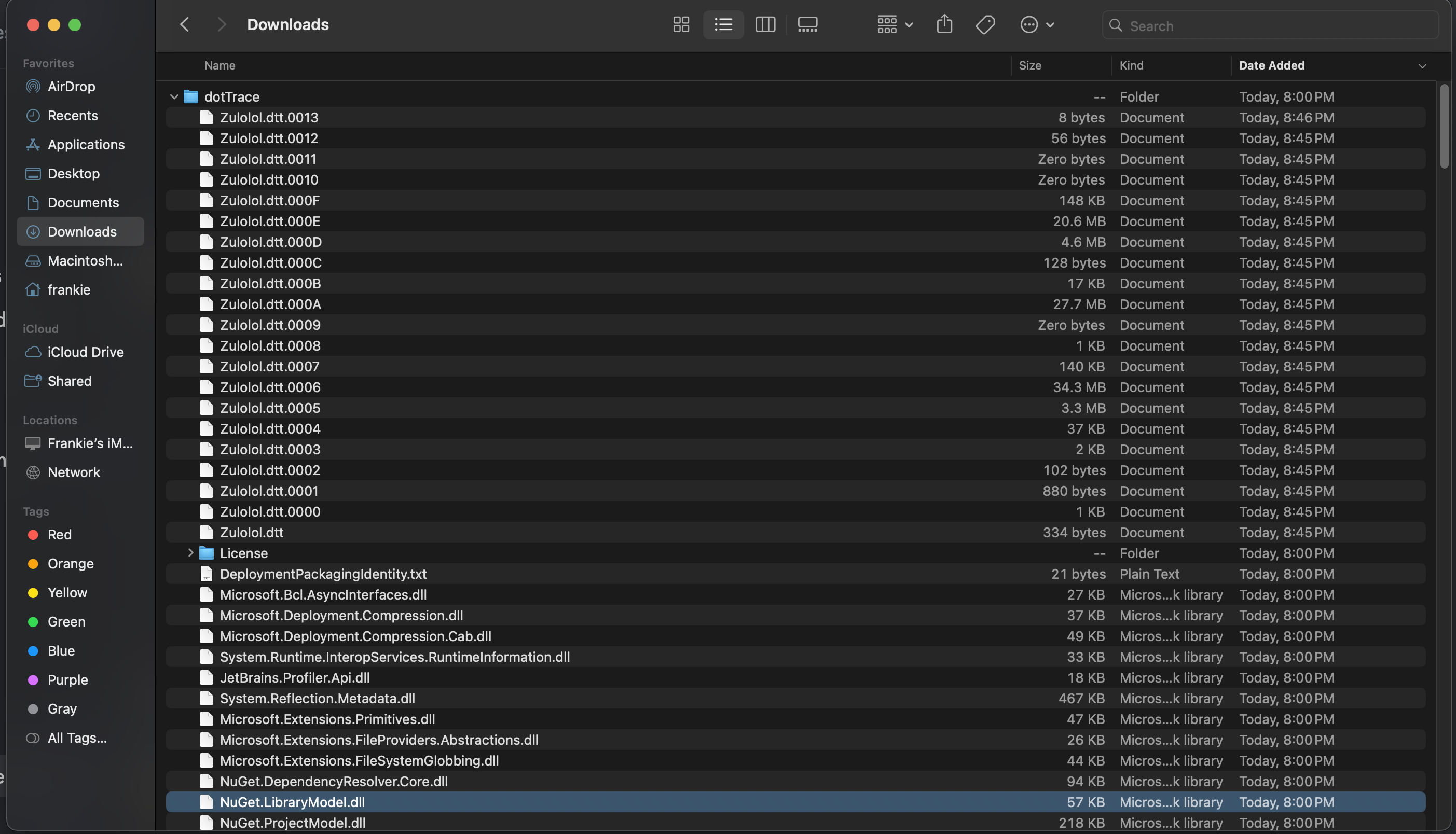1456x834 pixels.
Task: Reverse sort order with Date Added chevron
Action: (x=1422, y=66)
